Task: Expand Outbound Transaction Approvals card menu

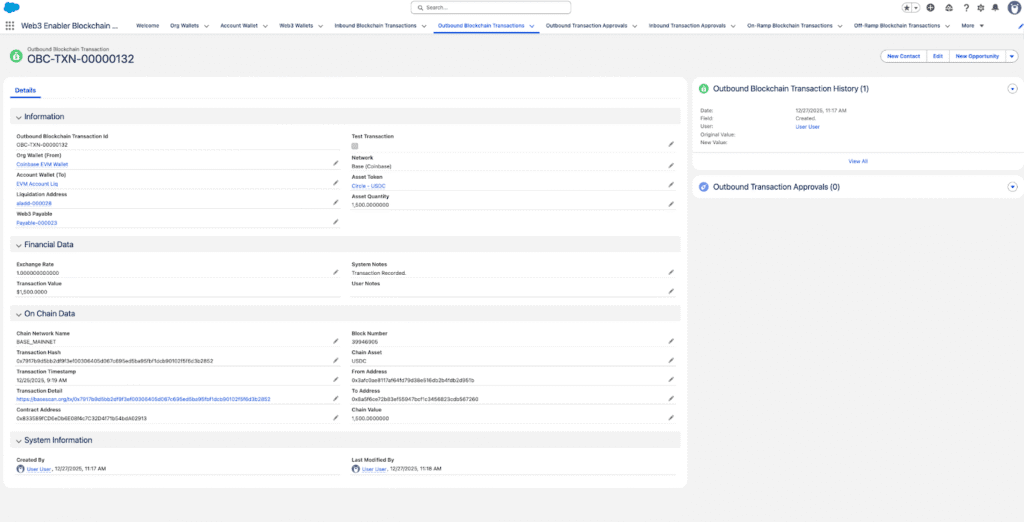Action: [1012, 186]
